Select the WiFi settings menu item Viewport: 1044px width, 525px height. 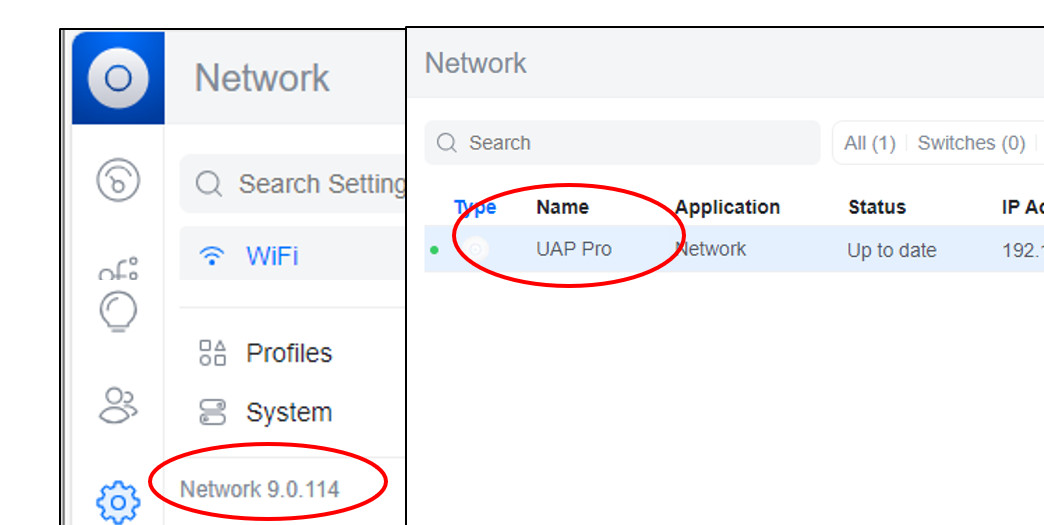coord(272,256)
